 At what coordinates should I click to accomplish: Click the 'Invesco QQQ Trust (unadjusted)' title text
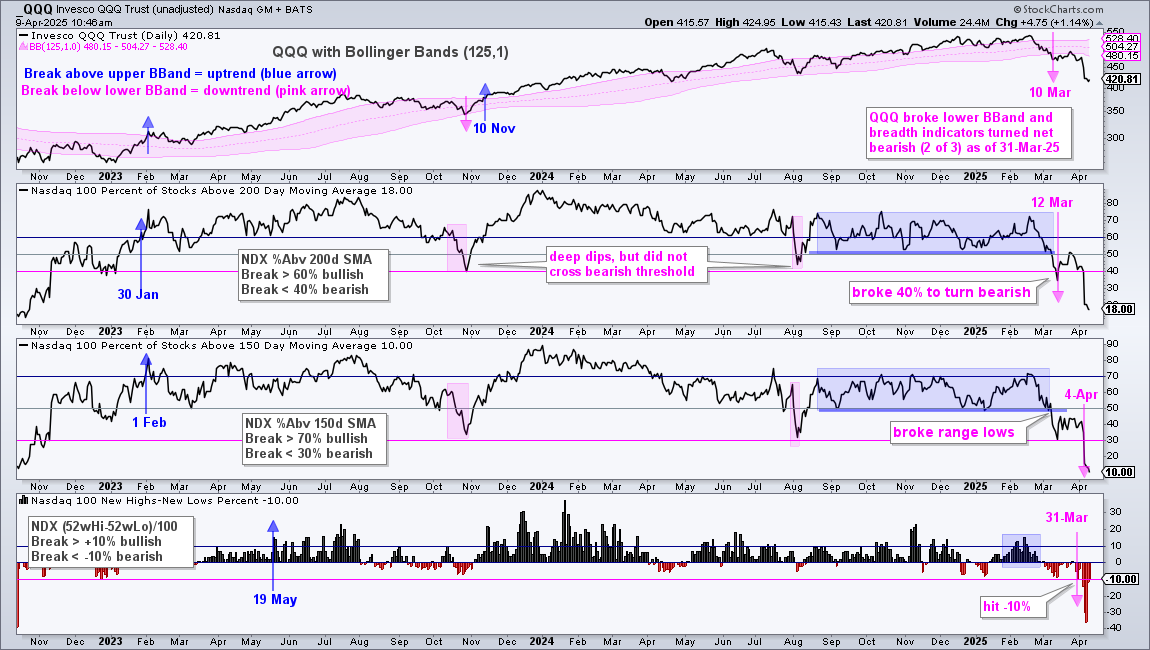[x=135, y=10]
